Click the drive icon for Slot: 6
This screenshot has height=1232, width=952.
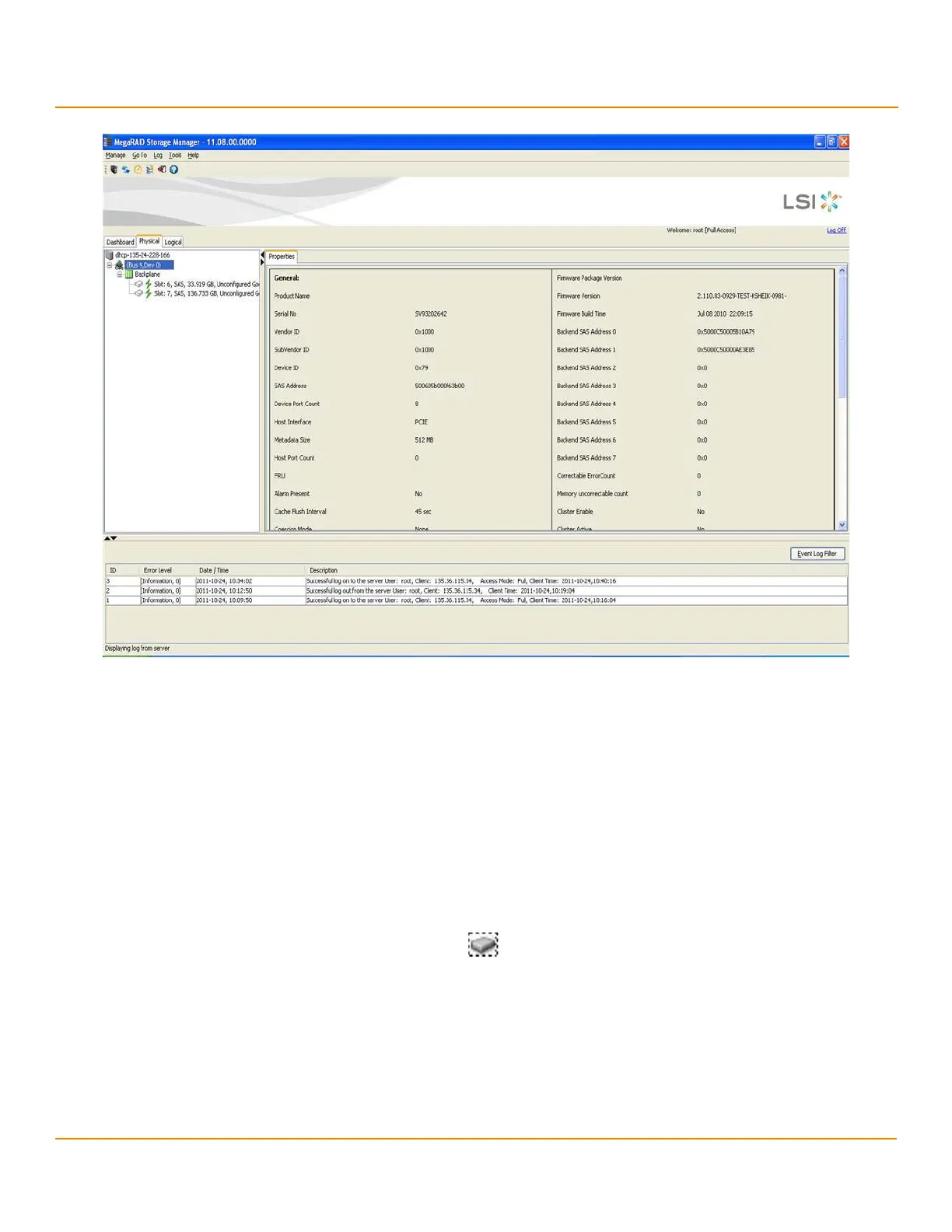138,285
